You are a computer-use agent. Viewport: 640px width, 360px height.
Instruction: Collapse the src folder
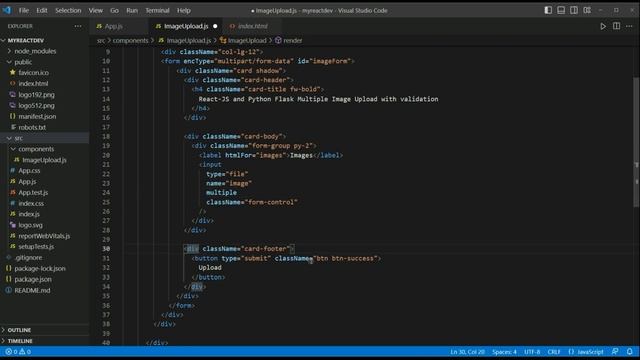point(44,138)
